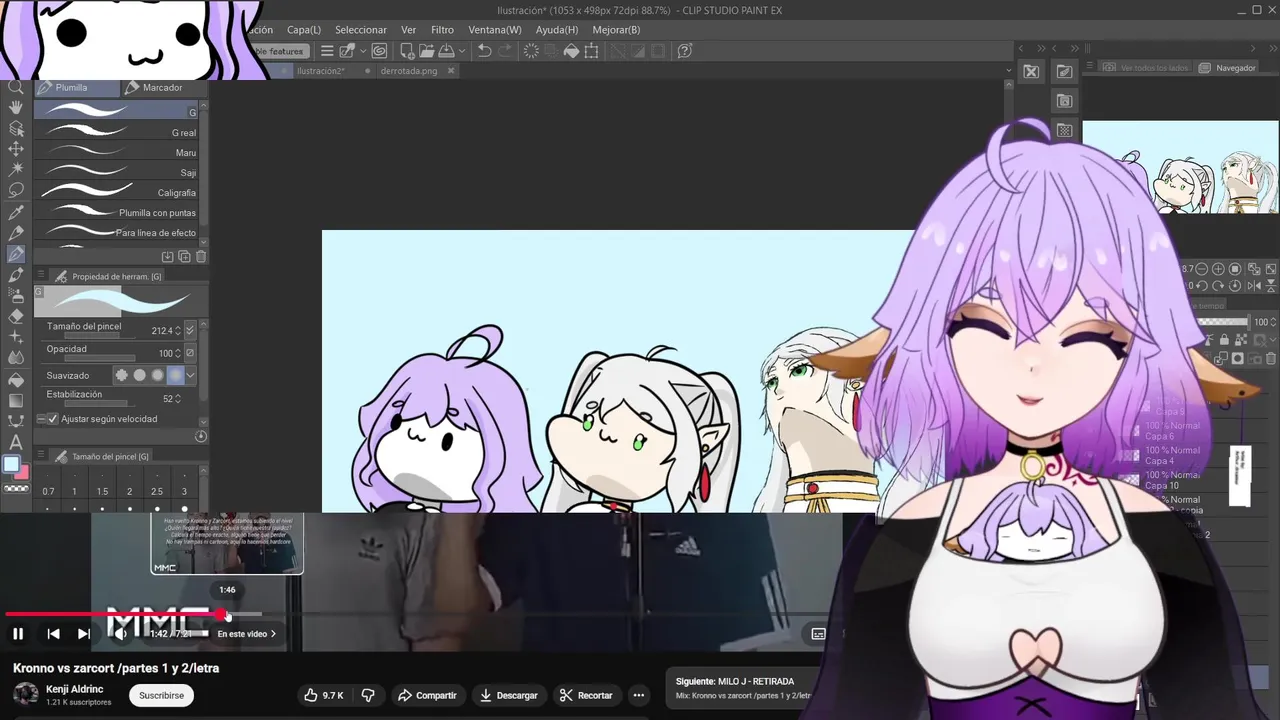
Task: Open Tamaño del pincel panel menu
Action: [41, 456]
